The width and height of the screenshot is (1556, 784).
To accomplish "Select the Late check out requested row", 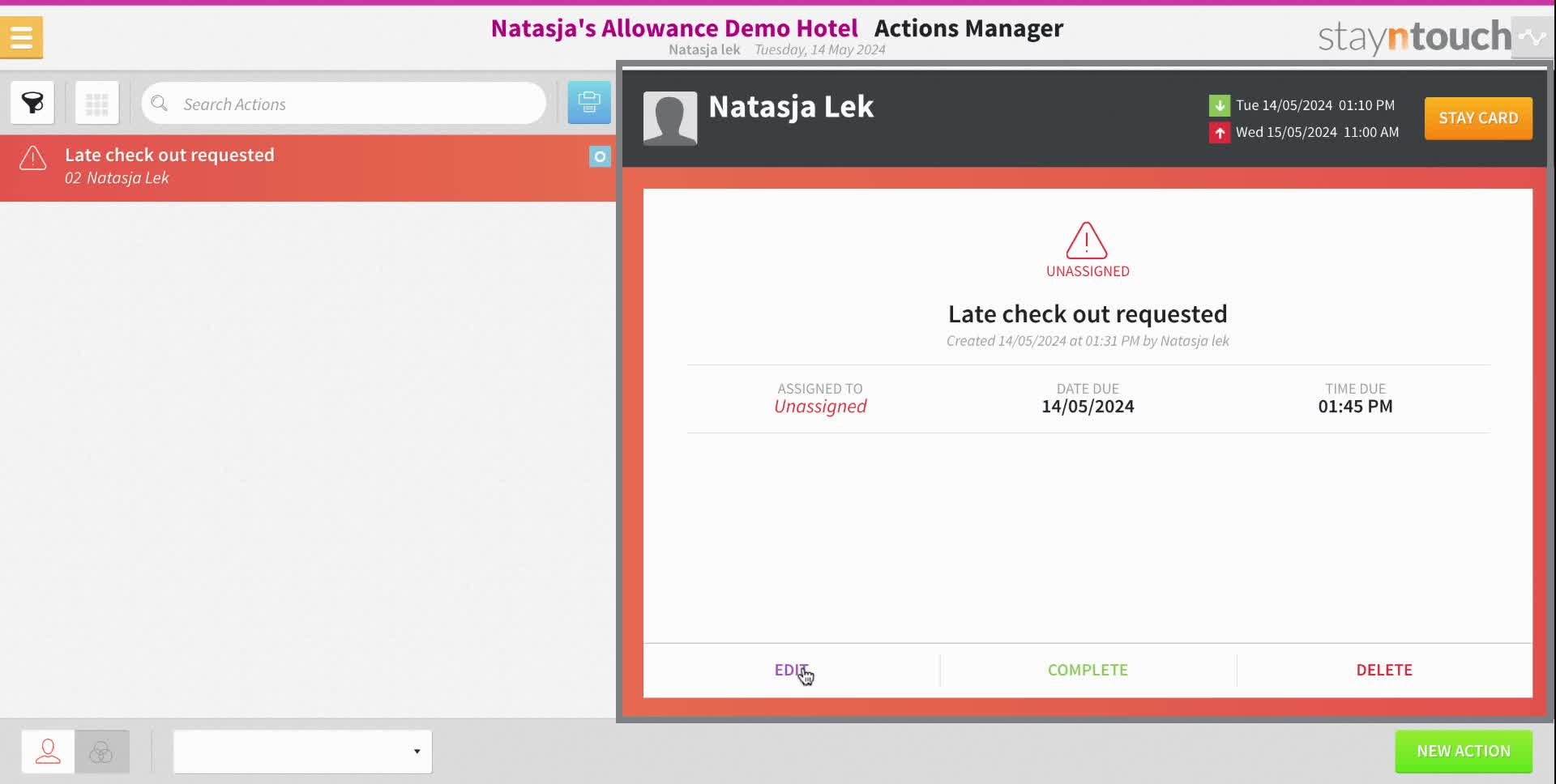I will 308,168.
